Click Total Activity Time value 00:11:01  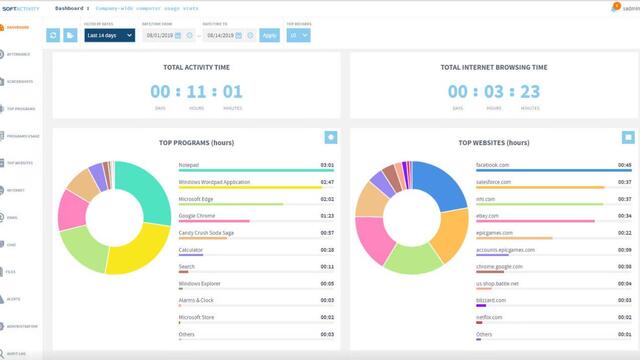tap(196, 91)
